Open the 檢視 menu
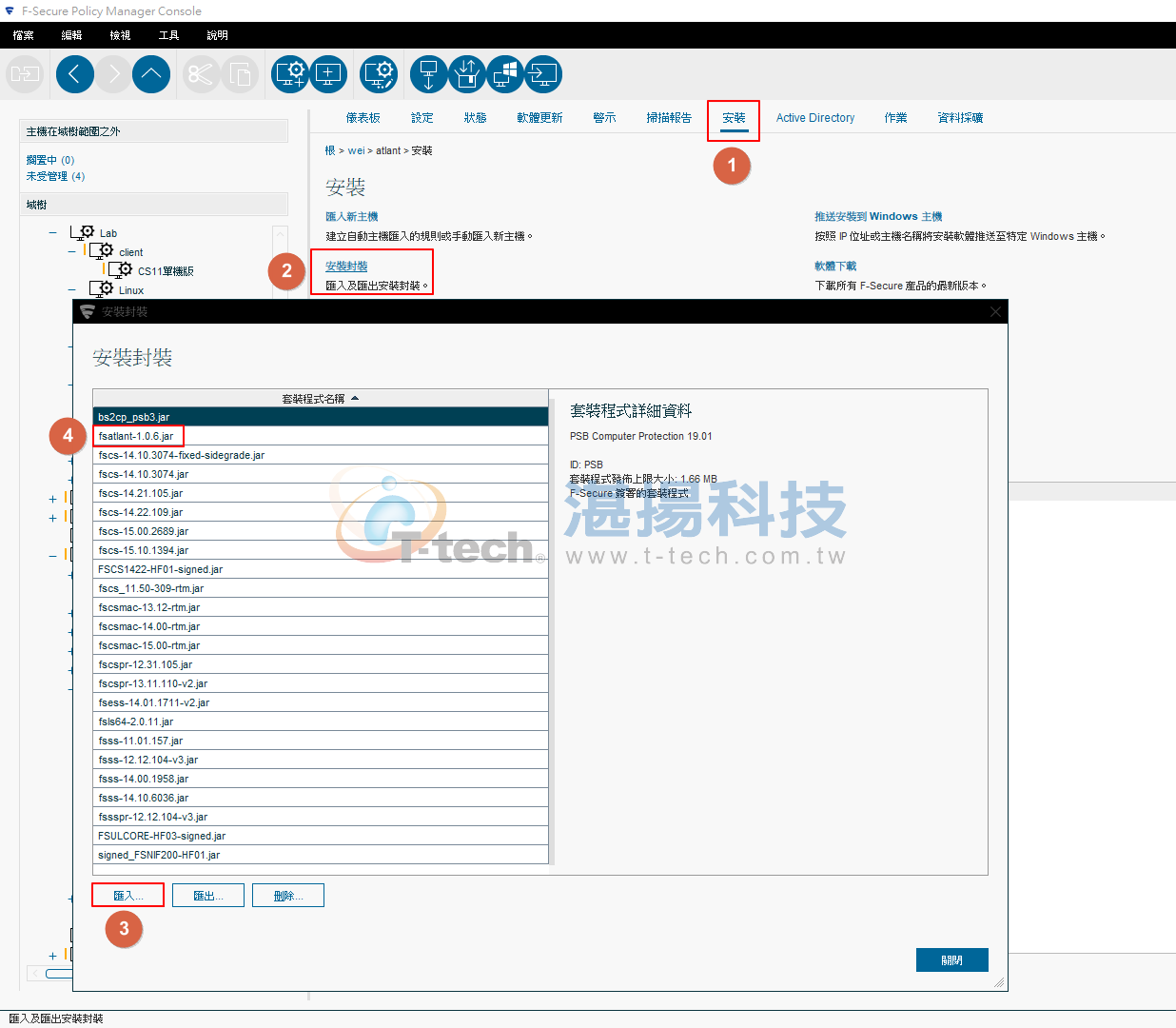Viewport: 1176px width, 1028px height. [x=120, y=35]
